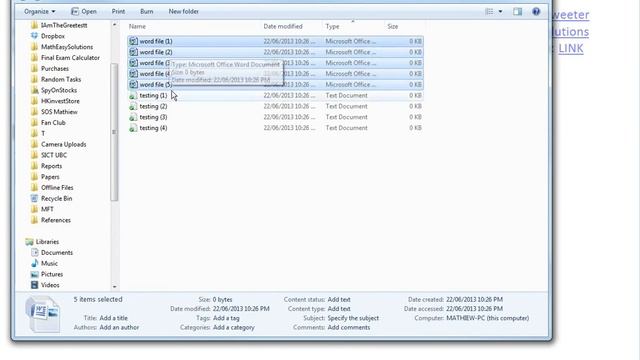Open the MathEasySolutions folder
This screenshot has width=640, height=360.
[67, 47]
